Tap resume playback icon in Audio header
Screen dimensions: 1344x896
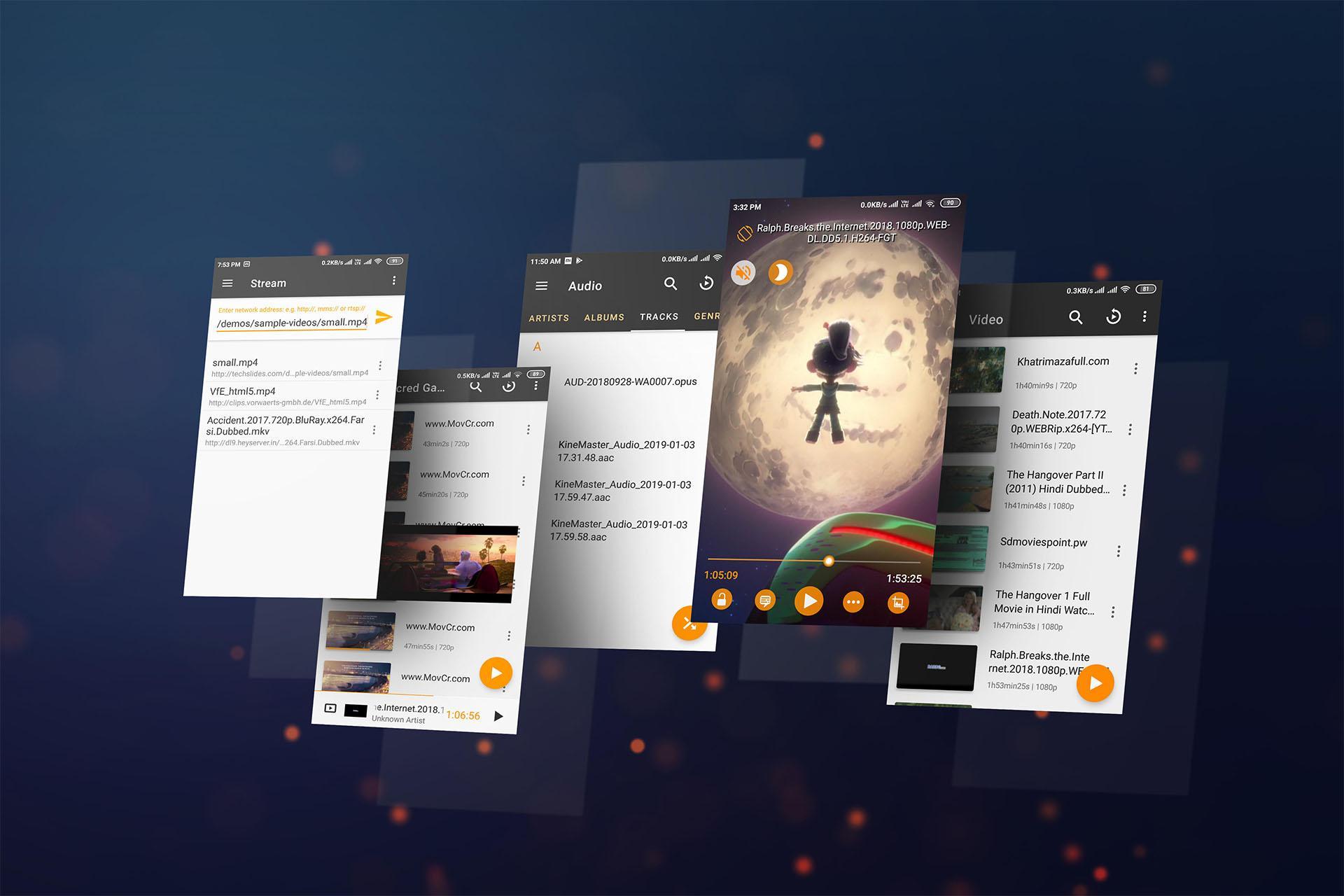click(x=706, y=283)
